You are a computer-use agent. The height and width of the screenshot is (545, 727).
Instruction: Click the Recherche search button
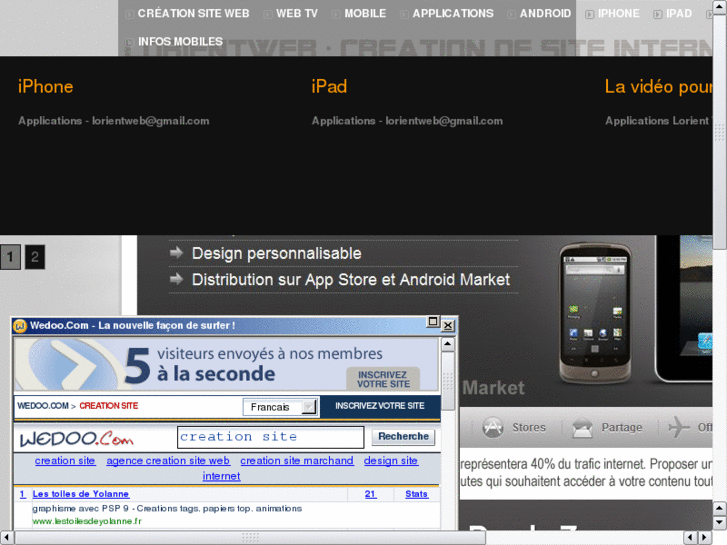[403, 436]
